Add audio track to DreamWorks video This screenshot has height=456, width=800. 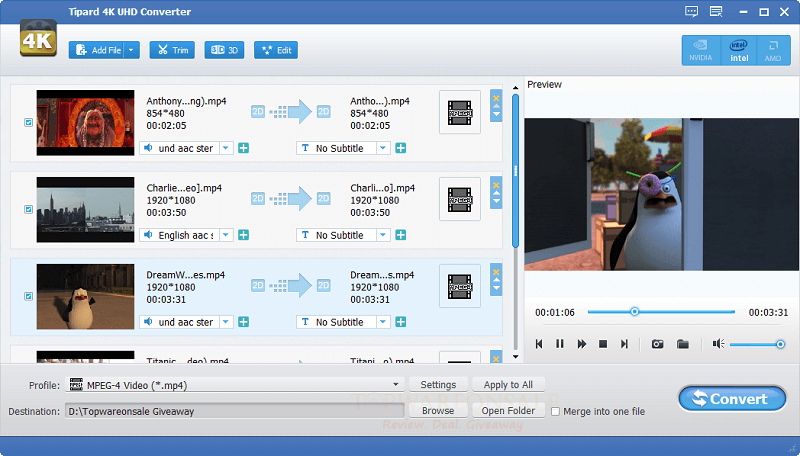click(244, 322)
